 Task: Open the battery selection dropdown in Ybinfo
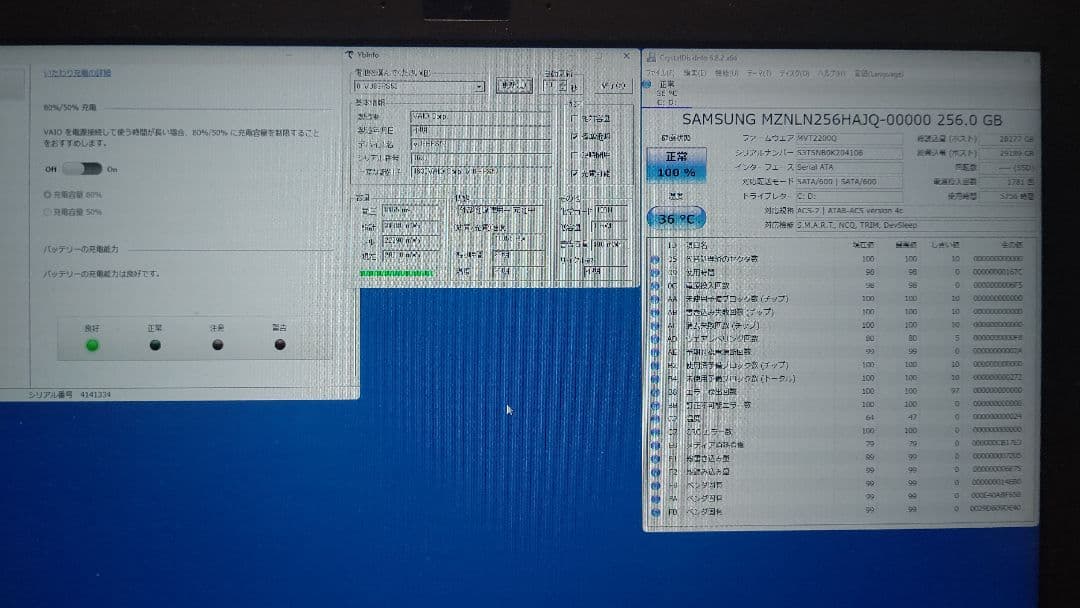pyautogui.click(x=479, y=86)
